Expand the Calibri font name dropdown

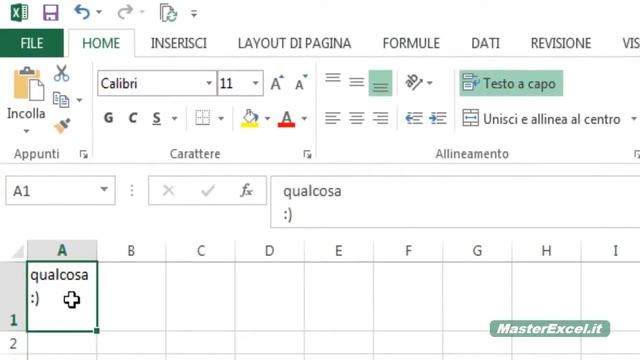pyautogui.click(x=209, y=83)
